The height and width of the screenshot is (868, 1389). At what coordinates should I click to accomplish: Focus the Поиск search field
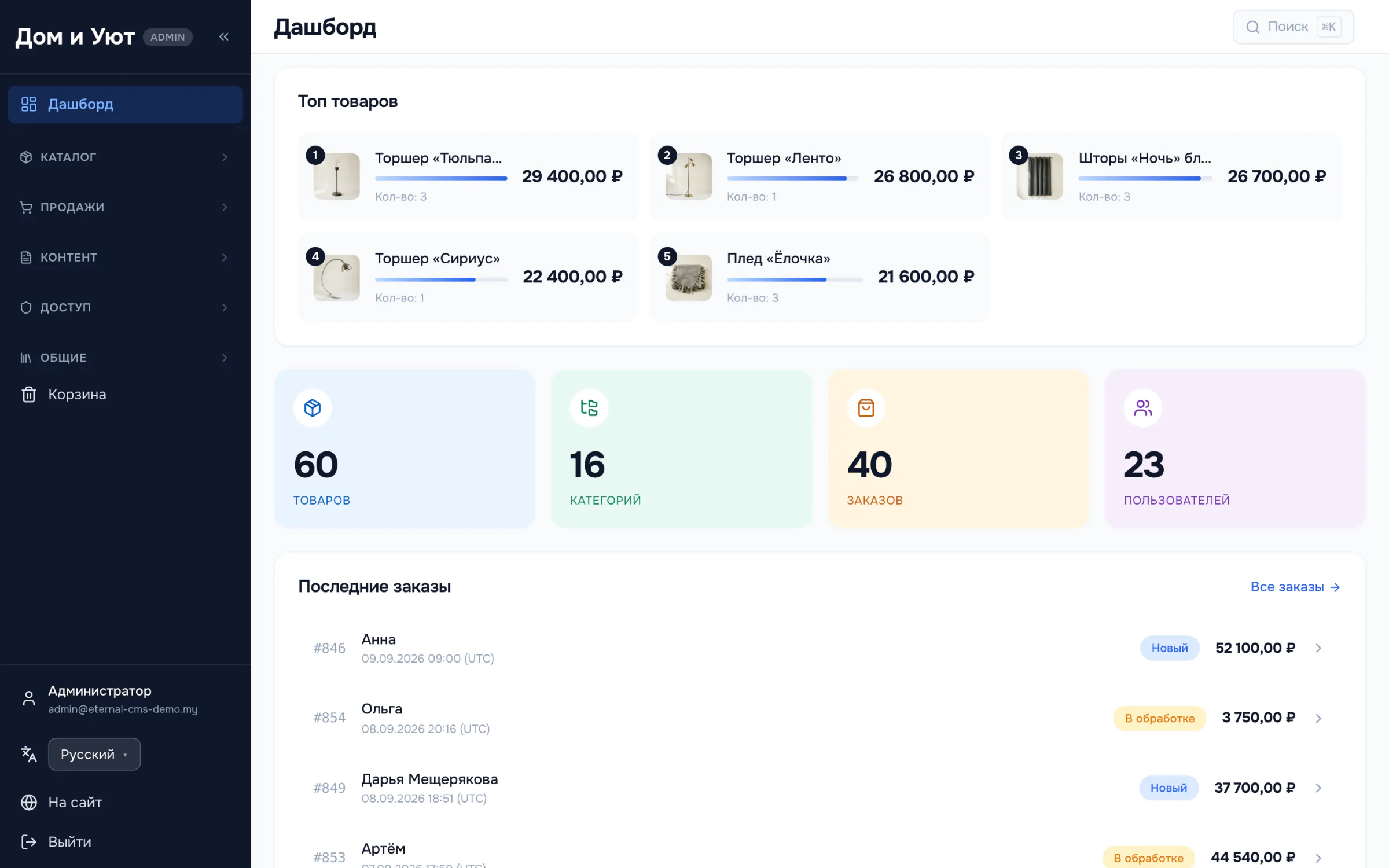(x=1293, y=27)
